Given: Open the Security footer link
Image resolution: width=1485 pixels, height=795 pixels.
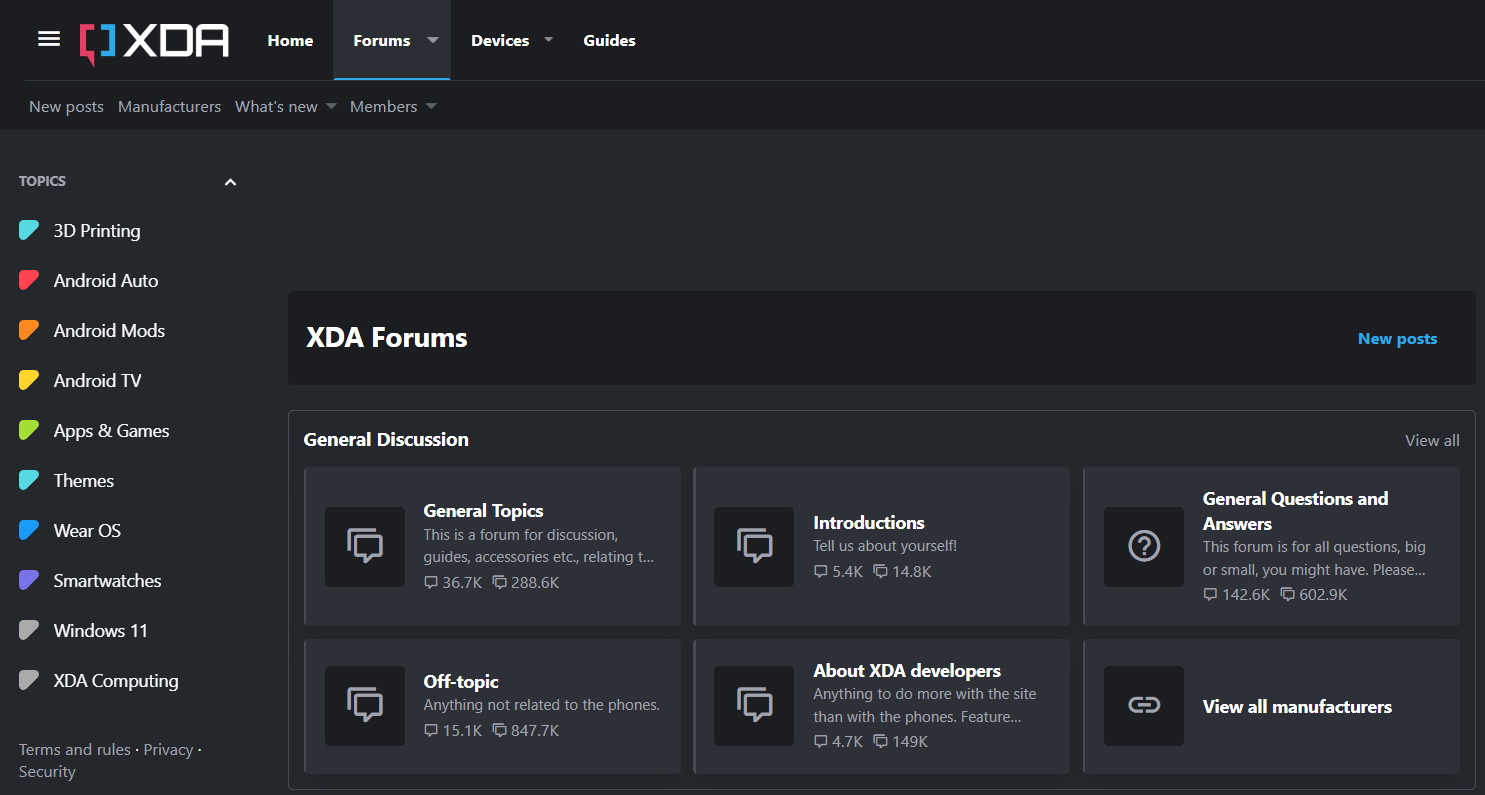Looking at the screenshot, I should pos(47,772).
